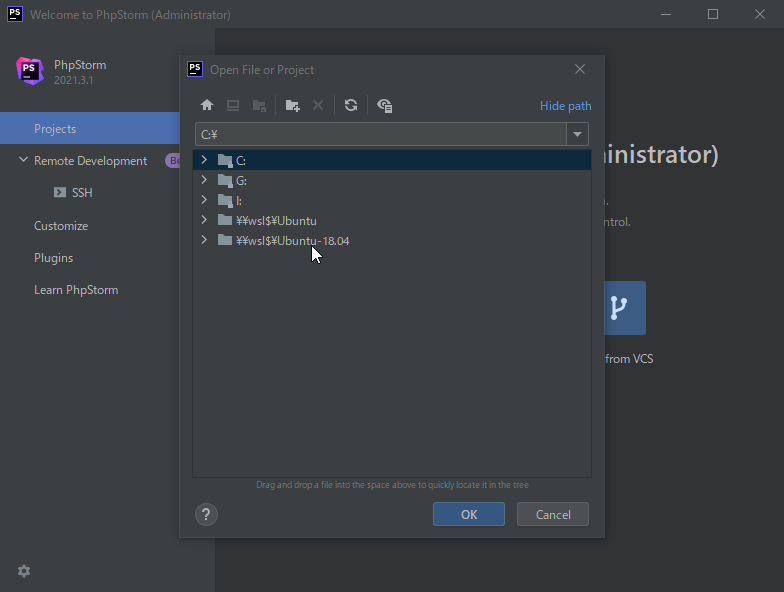
Task: Open the Plugins section
Action: (x=54, y=258)
